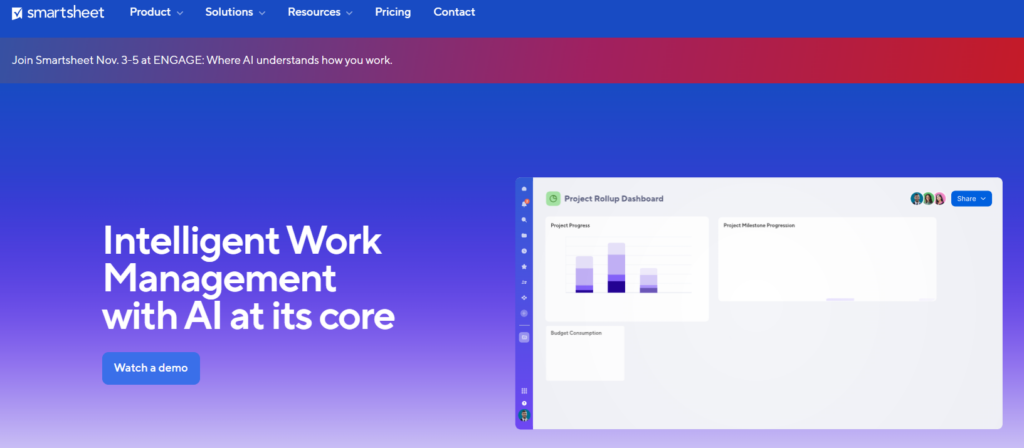The width and height of the screenshot is (1024, 448).
Task: Expand the Product menu
Action: tap(156, 12)
